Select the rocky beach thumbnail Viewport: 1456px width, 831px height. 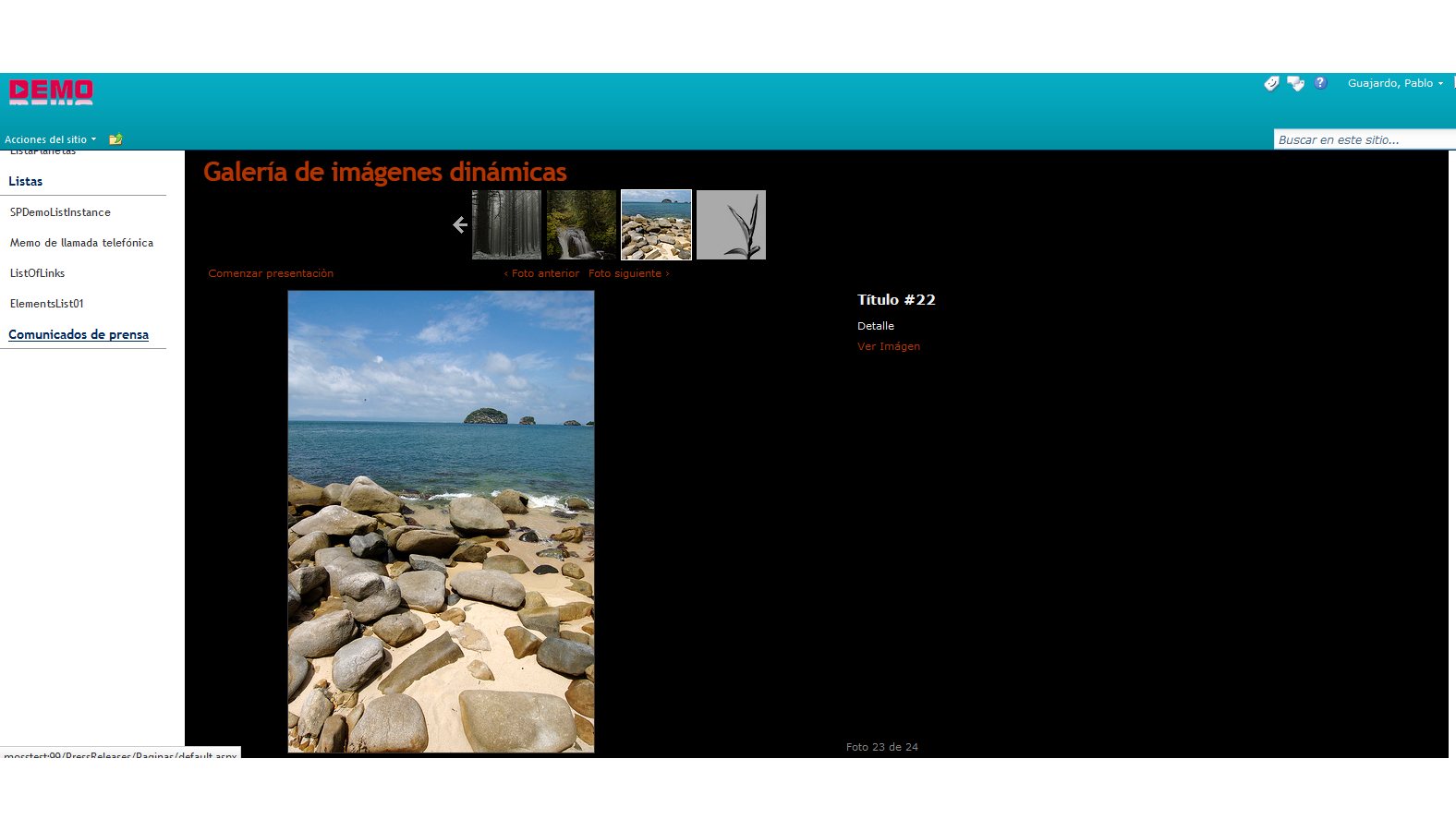(656, 224)
